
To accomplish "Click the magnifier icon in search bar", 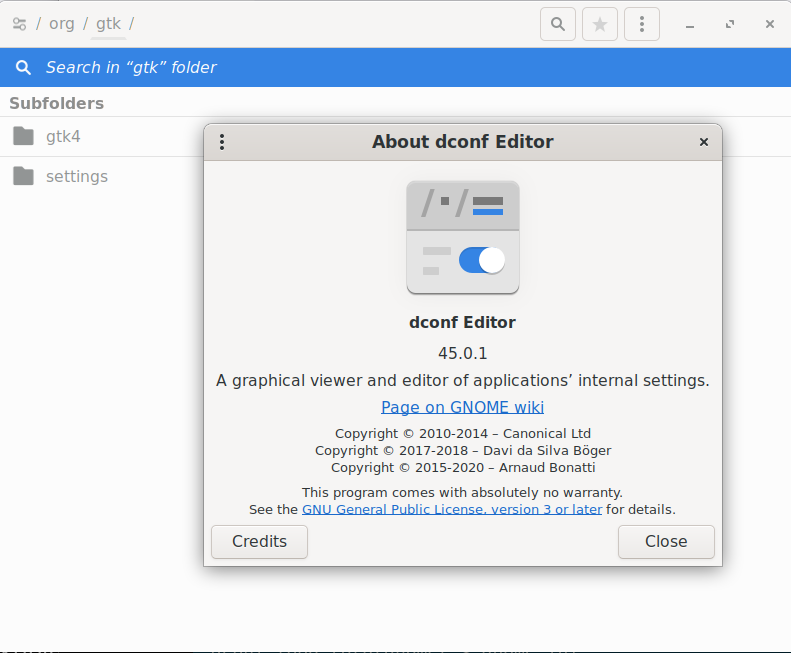I will 23,68.
